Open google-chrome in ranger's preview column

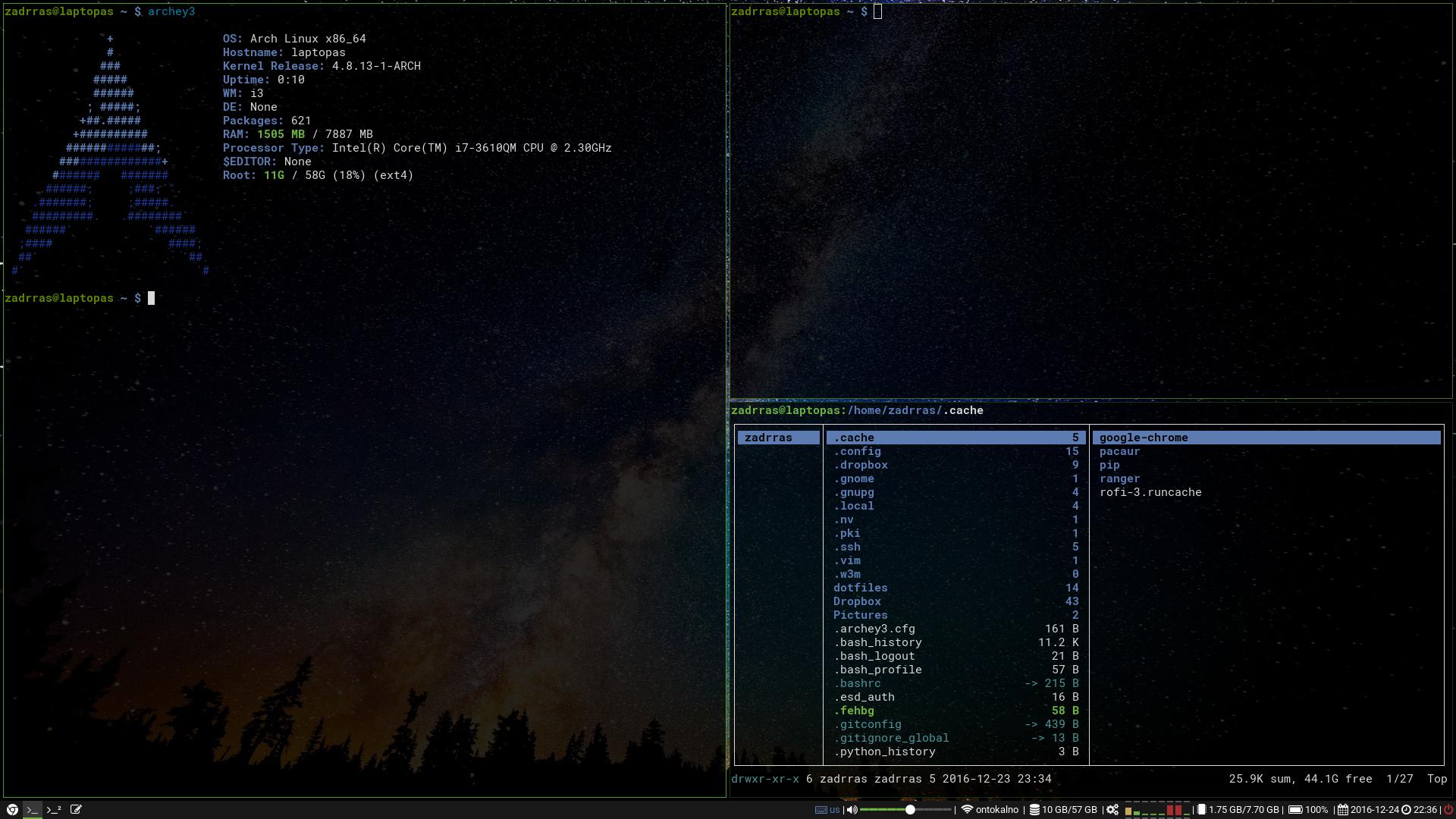pyautogui.click(x=1266, y=438)
